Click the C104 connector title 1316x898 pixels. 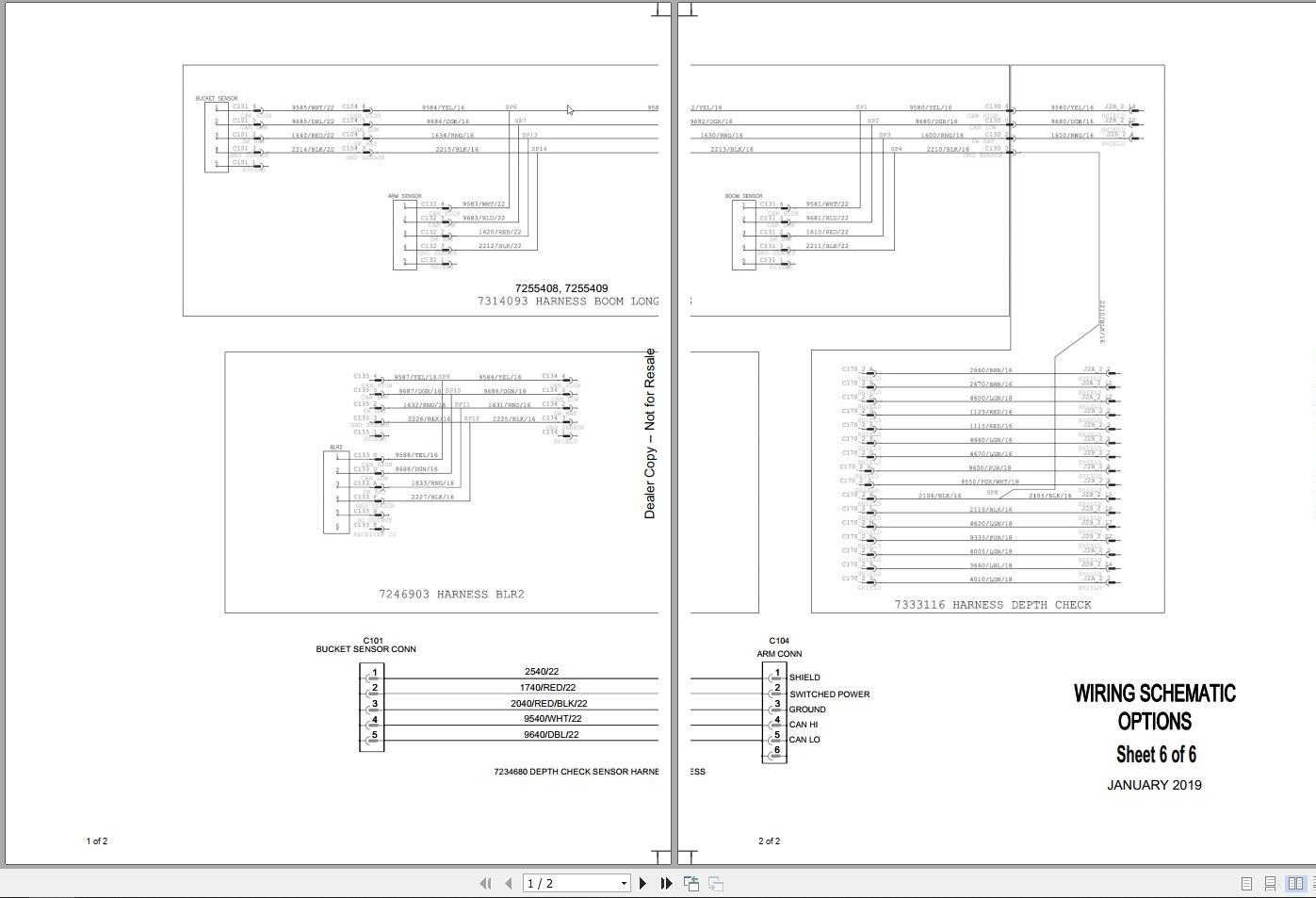pyautogui.click(x=779, y=641)
